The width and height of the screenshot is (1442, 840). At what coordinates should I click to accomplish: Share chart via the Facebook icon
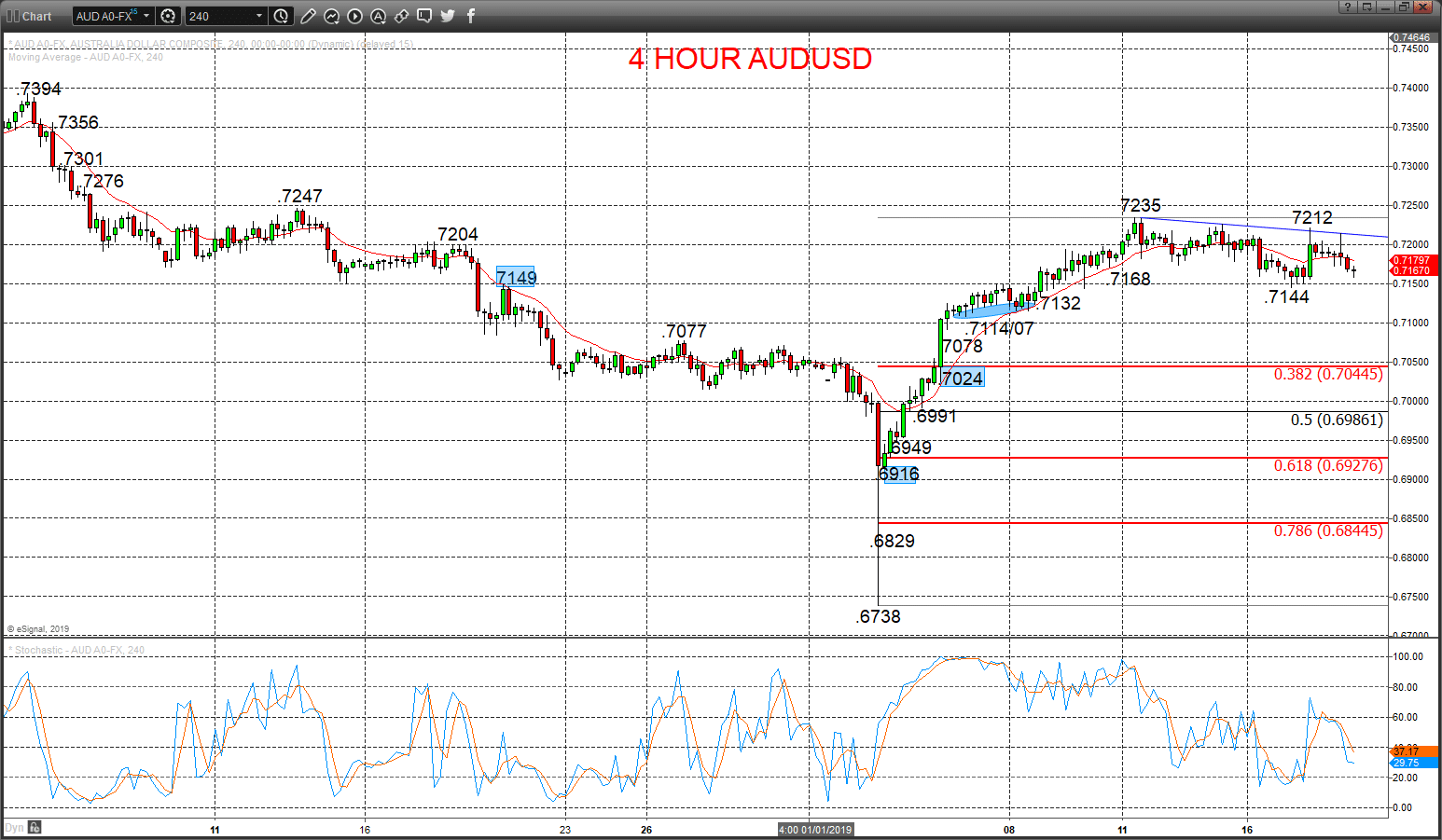[x=471, y=16]
